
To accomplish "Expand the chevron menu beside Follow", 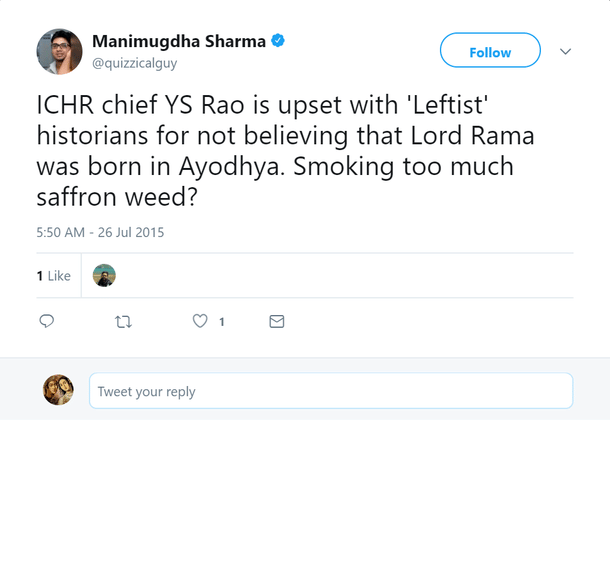I will point(565,51).
